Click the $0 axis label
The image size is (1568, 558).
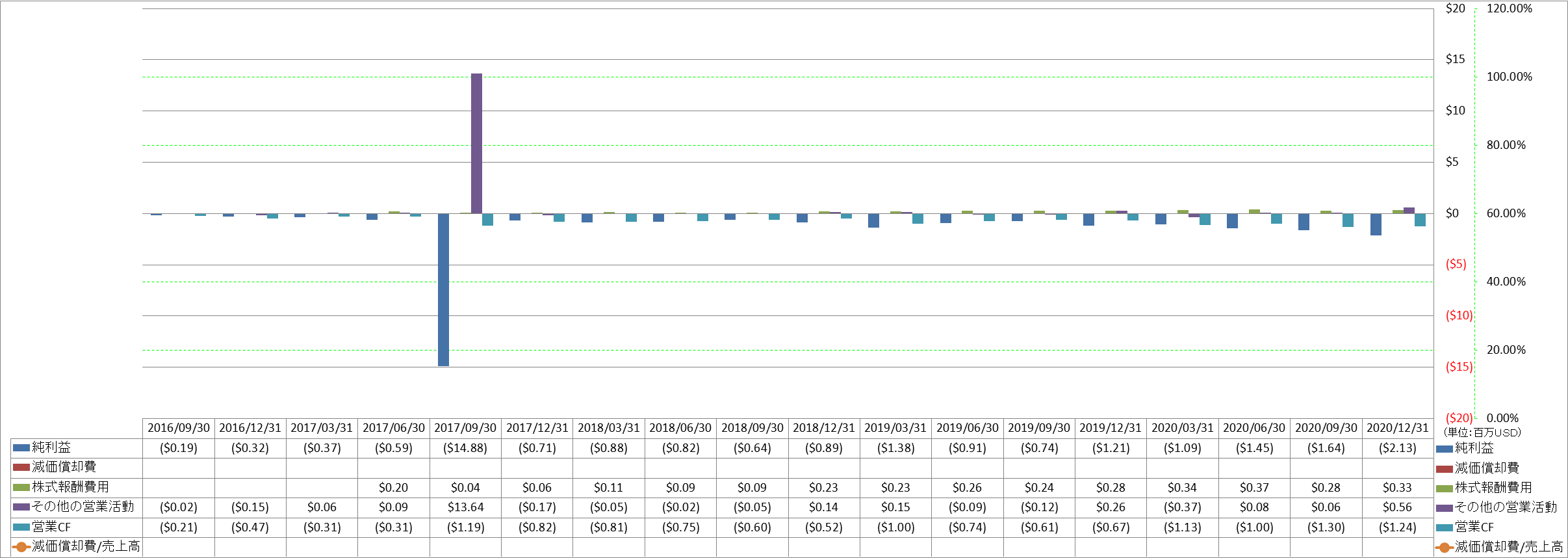coord(1452,213)
